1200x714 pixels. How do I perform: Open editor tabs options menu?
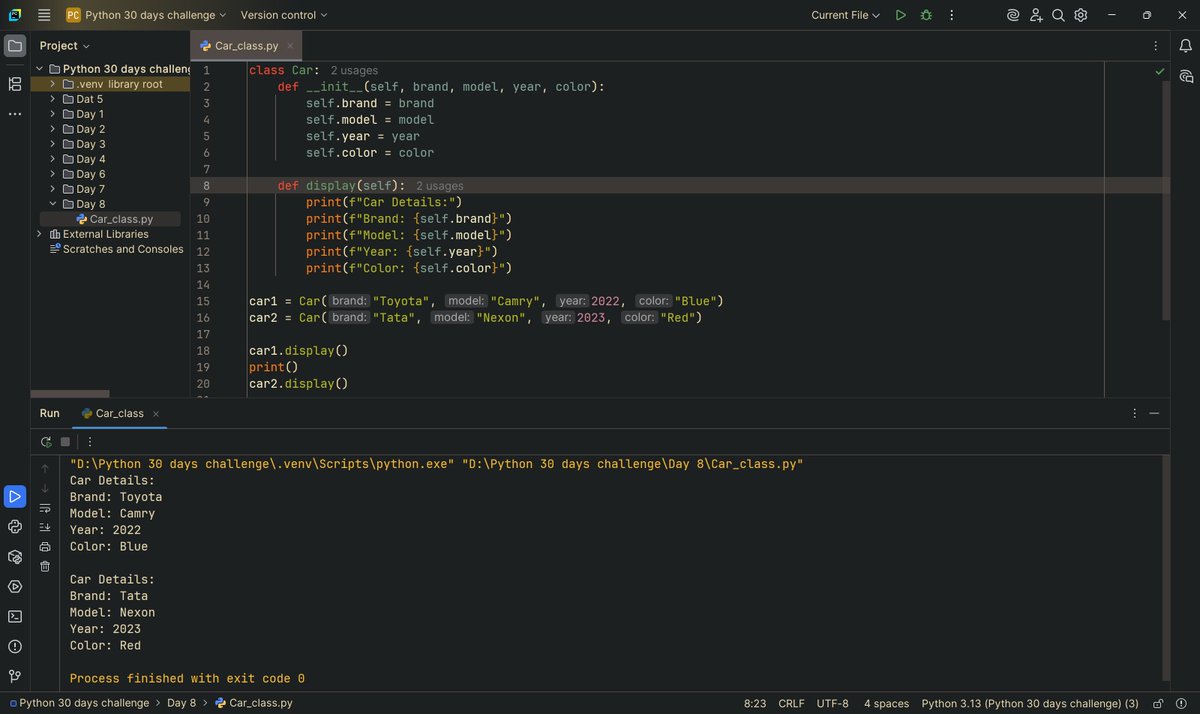(x=1156, y=46)
